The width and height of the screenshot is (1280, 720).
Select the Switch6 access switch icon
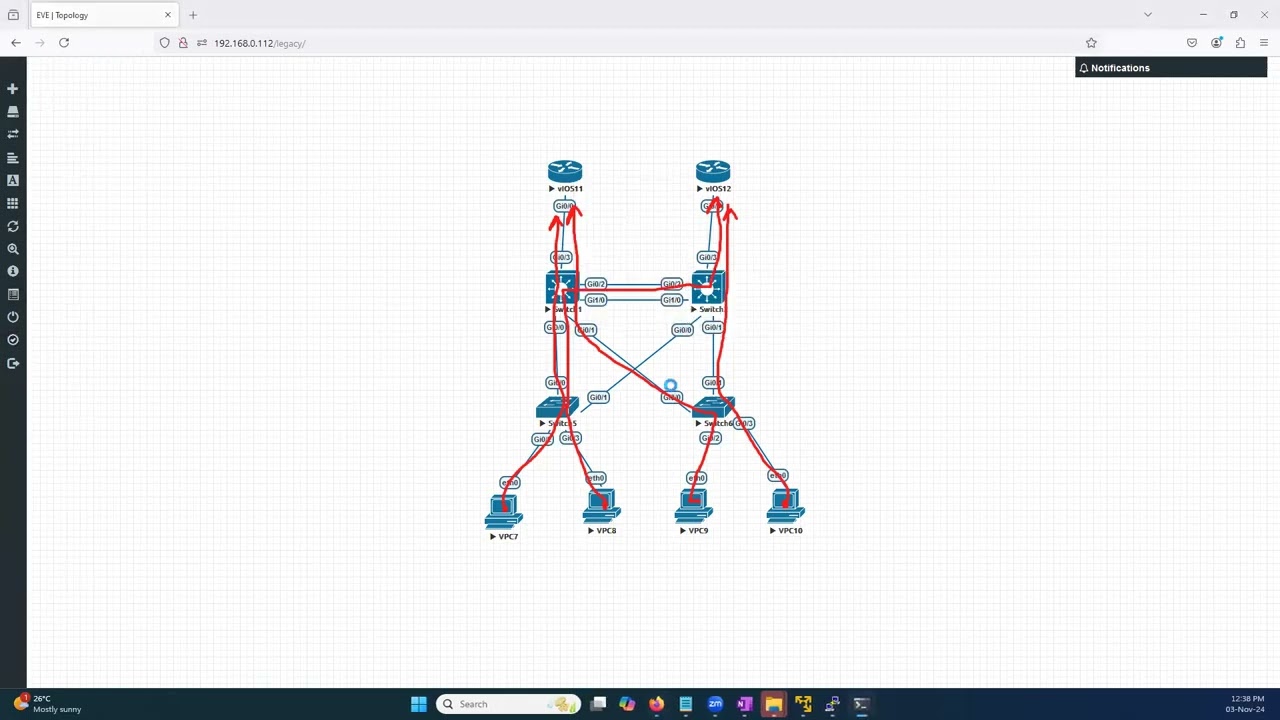point(713,408)
